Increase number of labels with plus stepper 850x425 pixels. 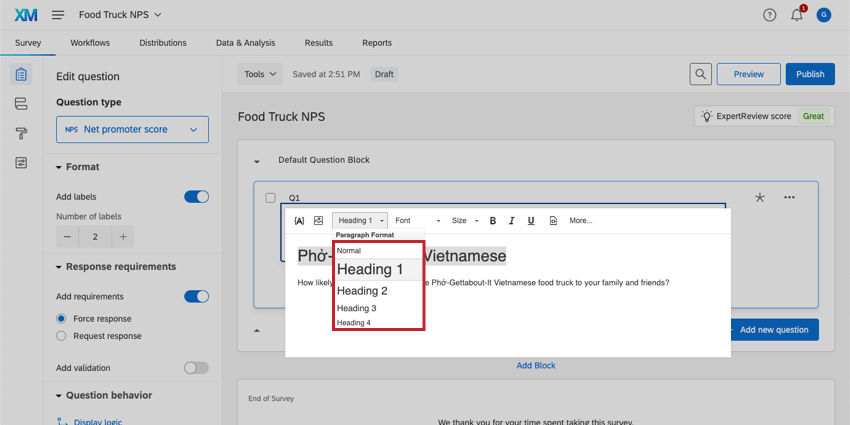point(123,237)
